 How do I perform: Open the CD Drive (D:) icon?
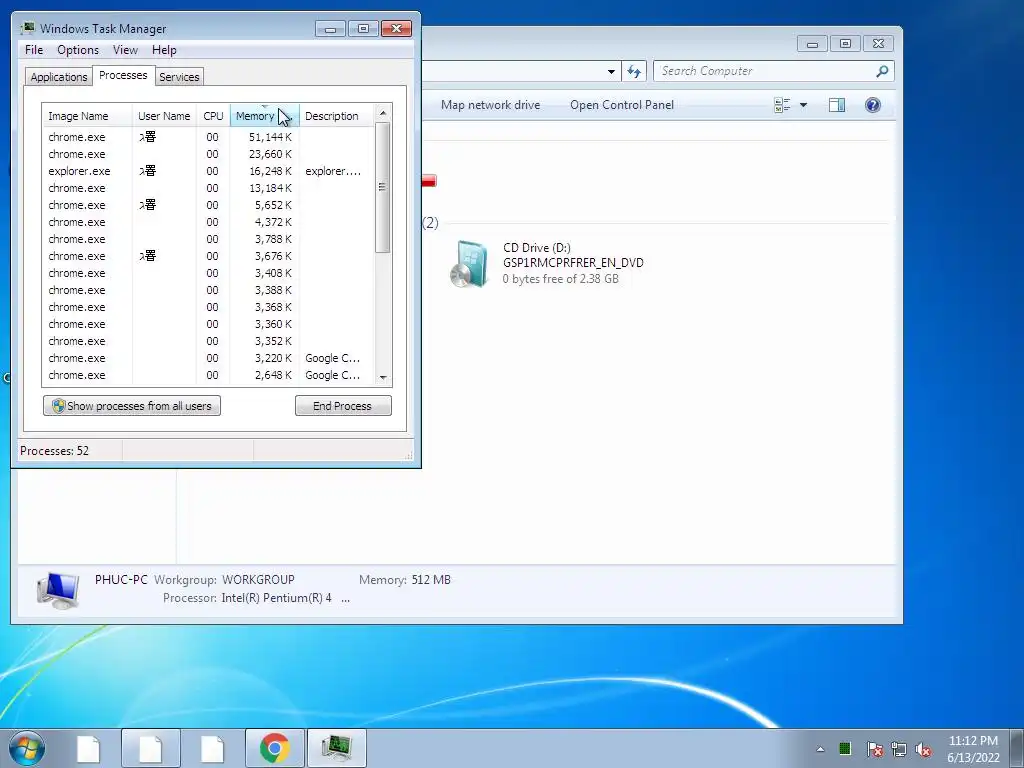coord(469,264)
